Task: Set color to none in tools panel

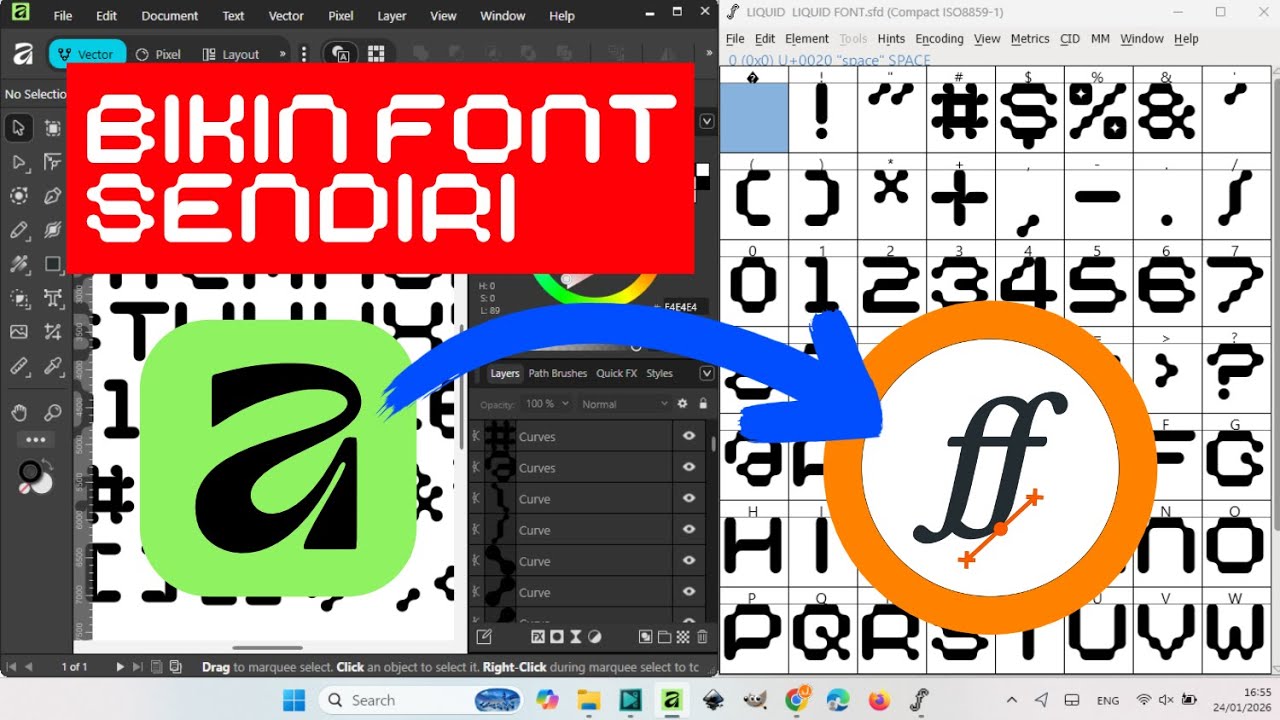Action: pyautogui.click(x=25, y=488)
